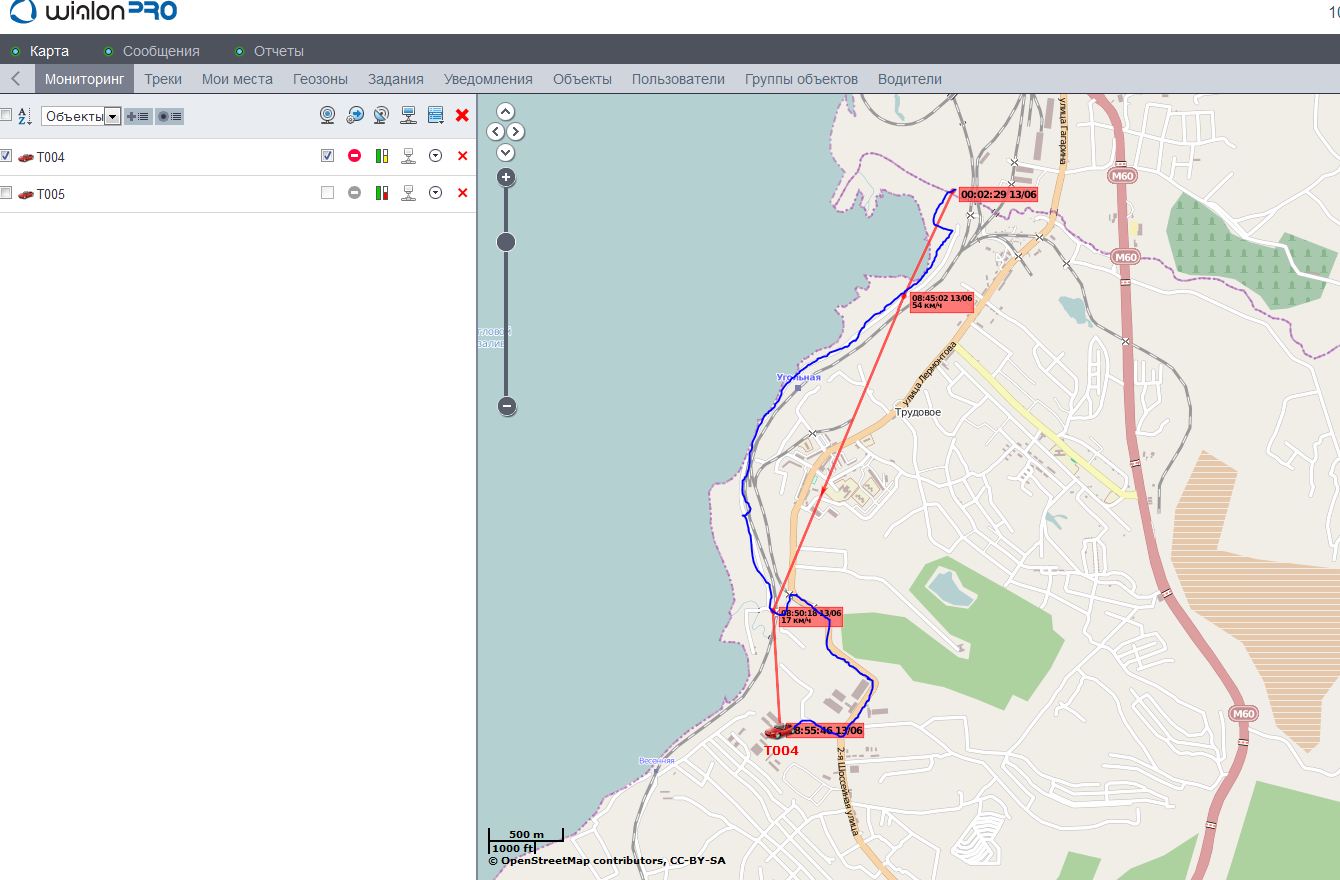Click the map zoom slider handle
1340x880 pixels.
506,242
